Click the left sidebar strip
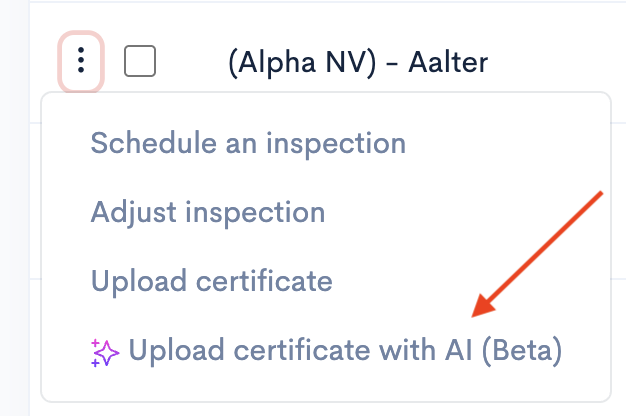626x416 pixels. coord(14,208)
